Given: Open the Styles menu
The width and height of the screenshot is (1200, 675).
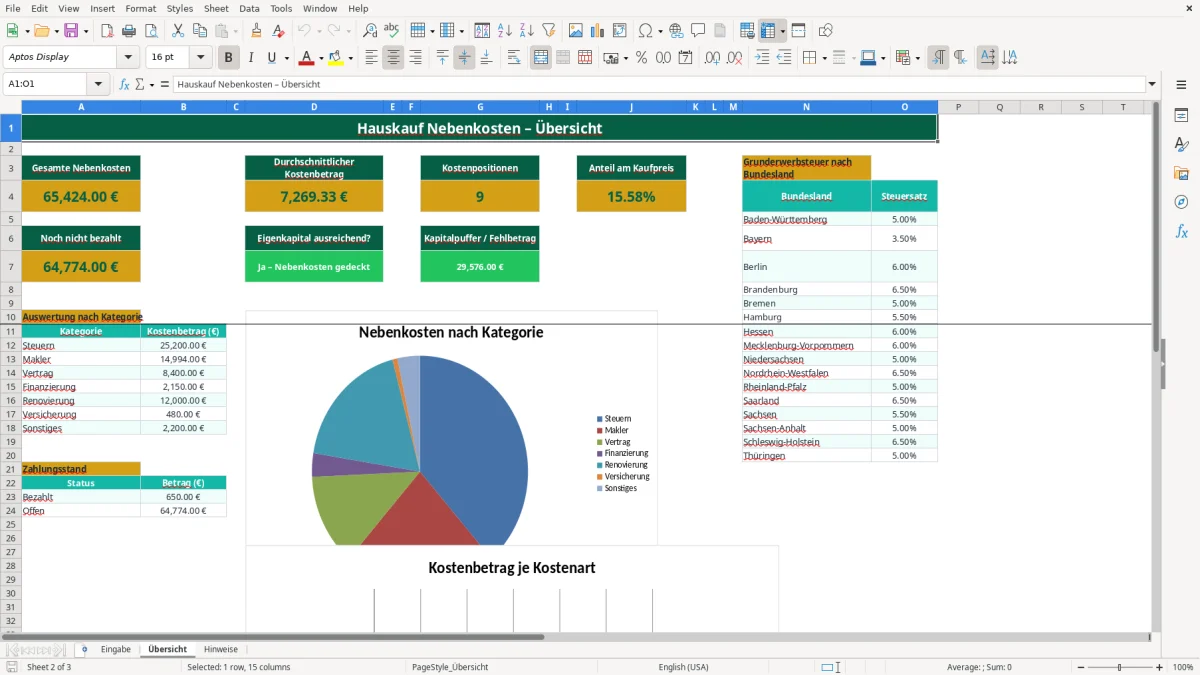Looking at the screenshot, I should (180, 8).
